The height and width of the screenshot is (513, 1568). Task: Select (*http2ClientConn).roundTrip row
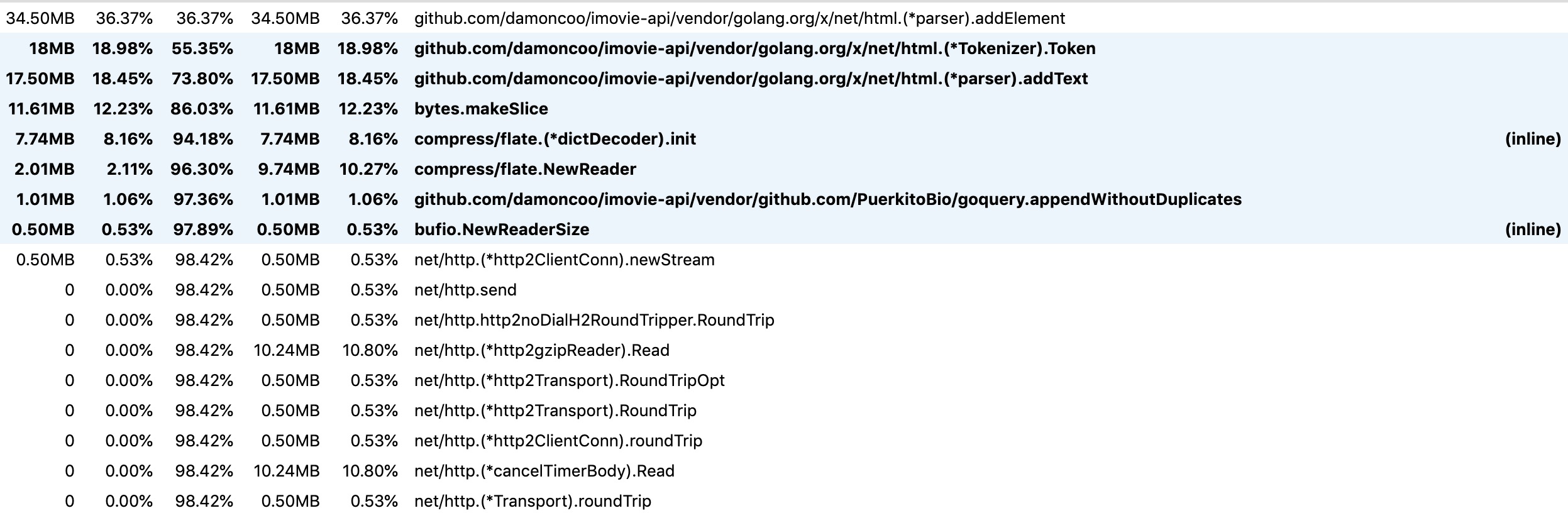click(784, 441)
